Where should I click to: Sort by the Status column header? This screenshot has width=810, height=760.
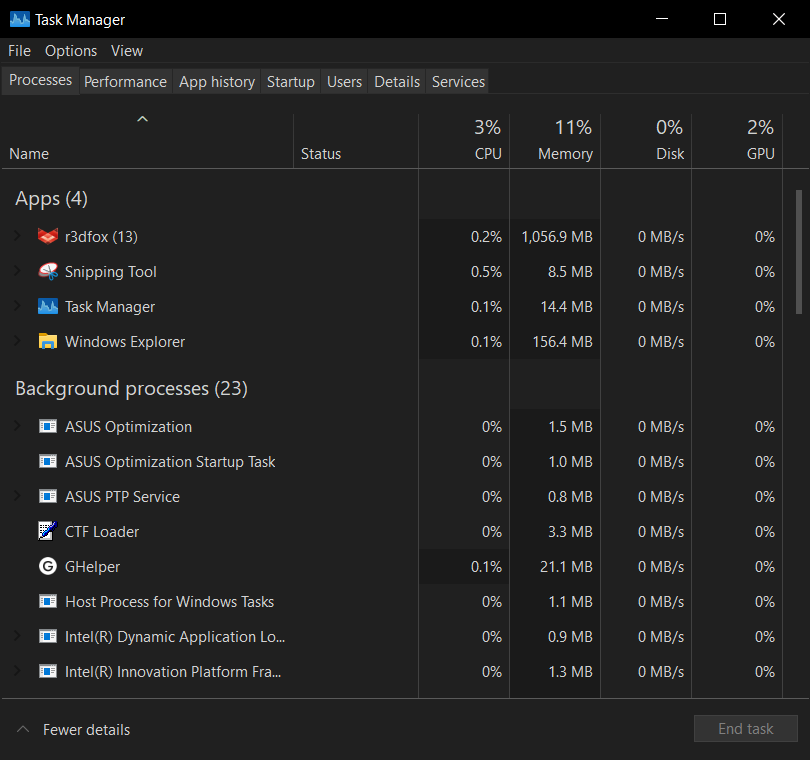point(355,141)
